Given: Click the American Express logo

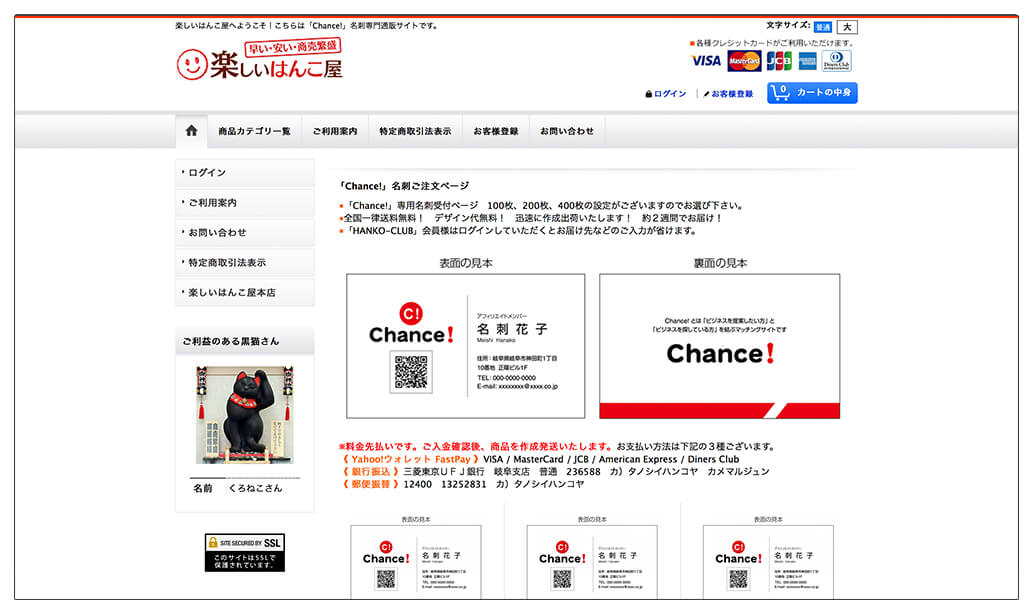Looking at the screenshot, I should click(807, 61).
